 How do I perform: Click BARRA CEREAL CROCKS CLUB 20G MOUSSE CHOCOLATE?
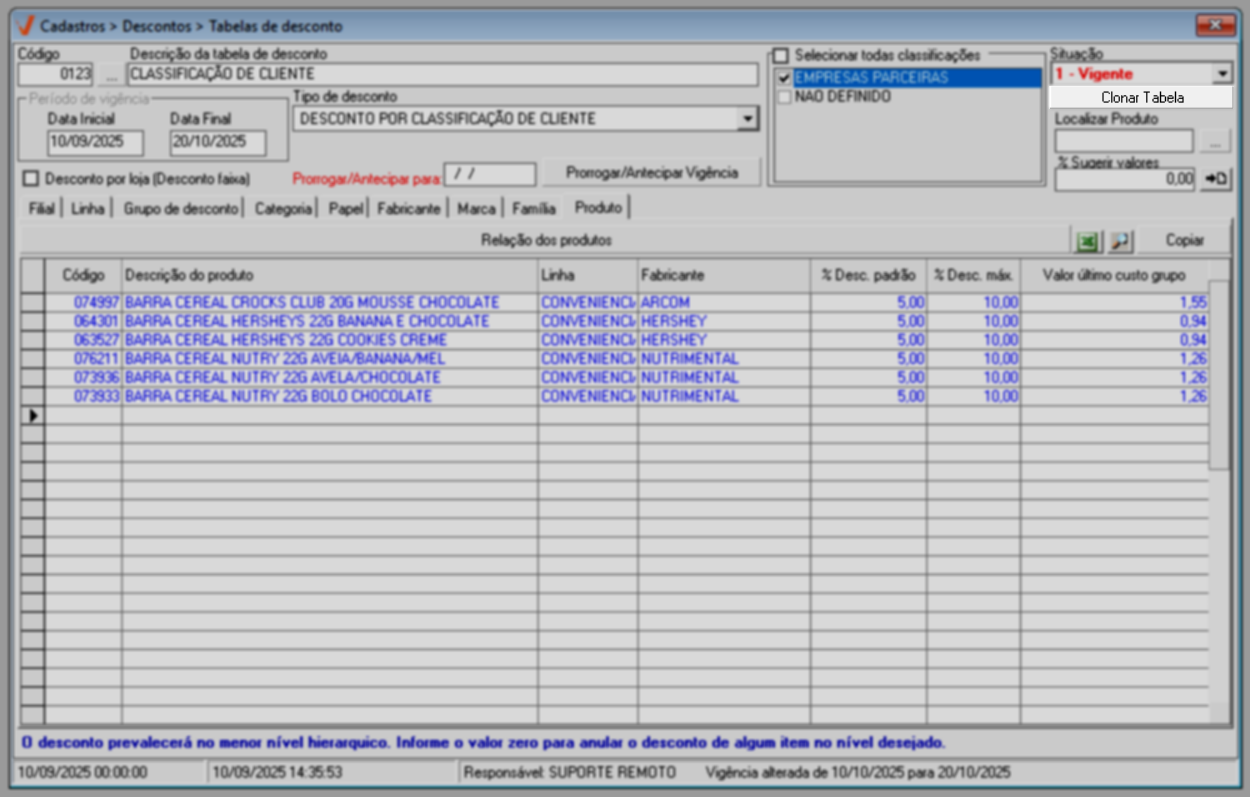312,302
